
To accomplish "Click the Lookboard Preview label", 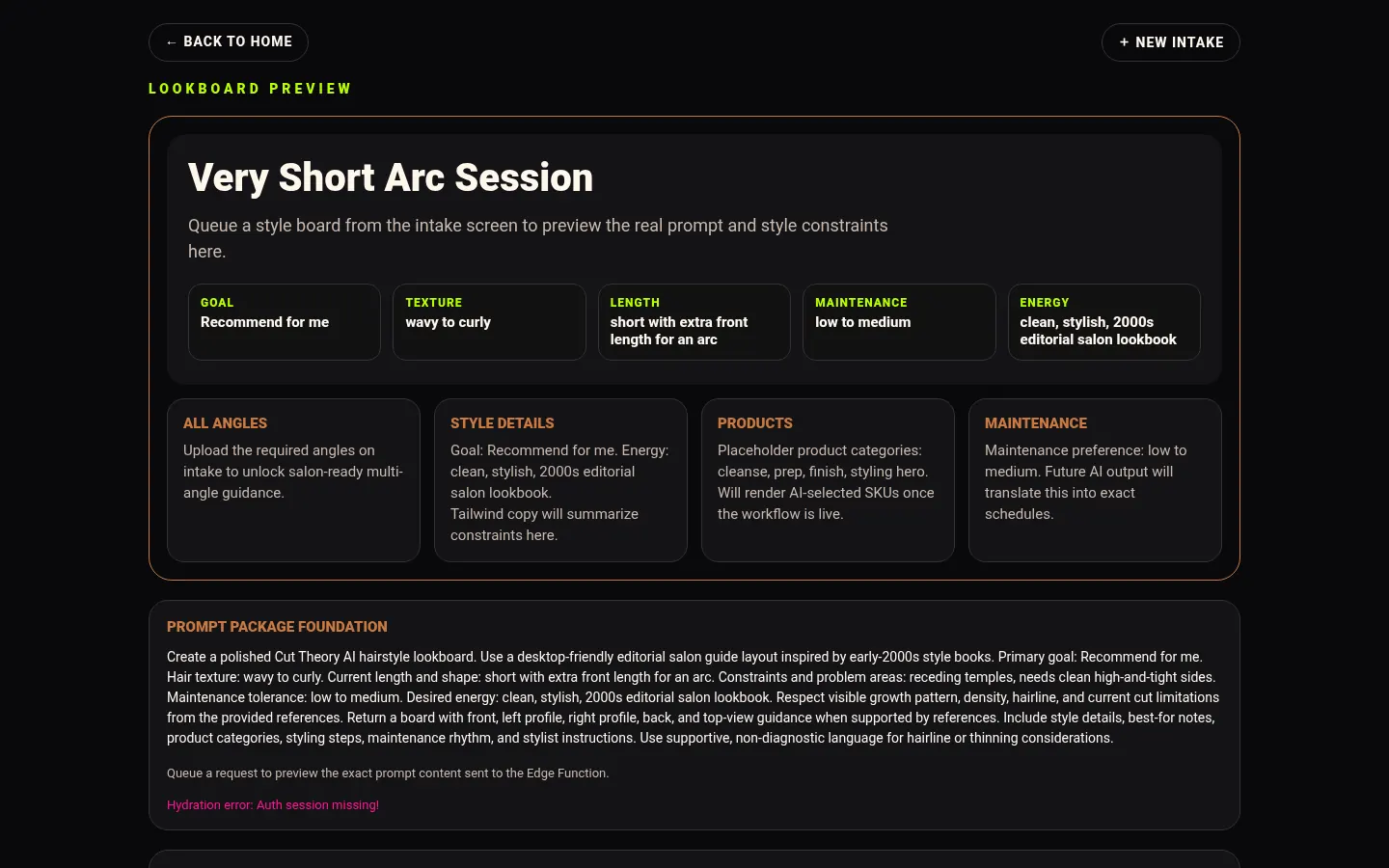I will click(x=250, y=89).
